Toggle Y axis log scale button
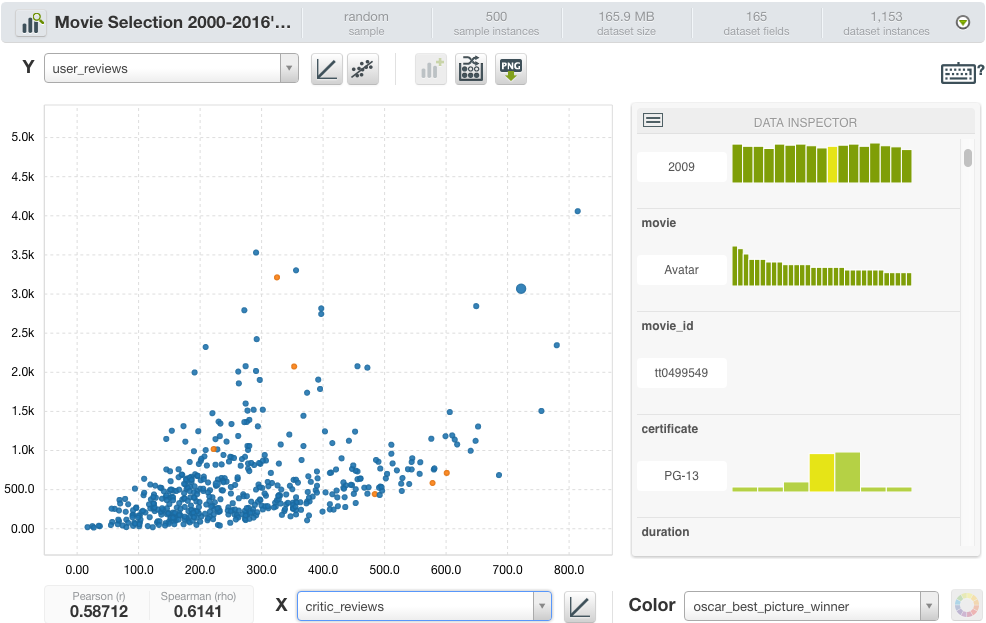The height and width of the screenshot is (623, 986). coord(326,69)
